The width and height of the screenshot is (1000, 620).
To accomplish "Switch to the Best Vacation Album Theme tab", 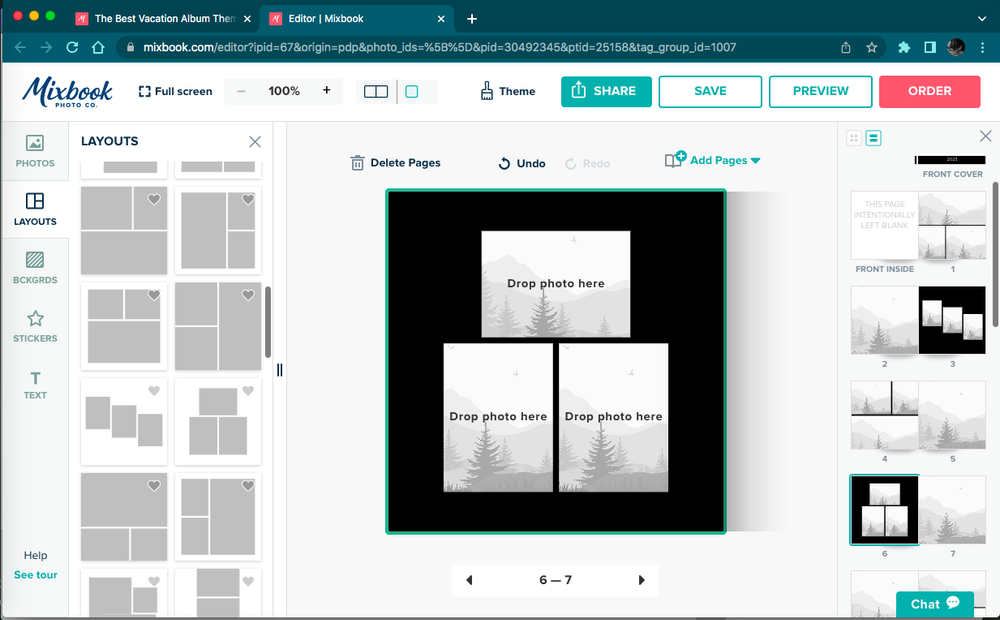I will pos(160,17).
